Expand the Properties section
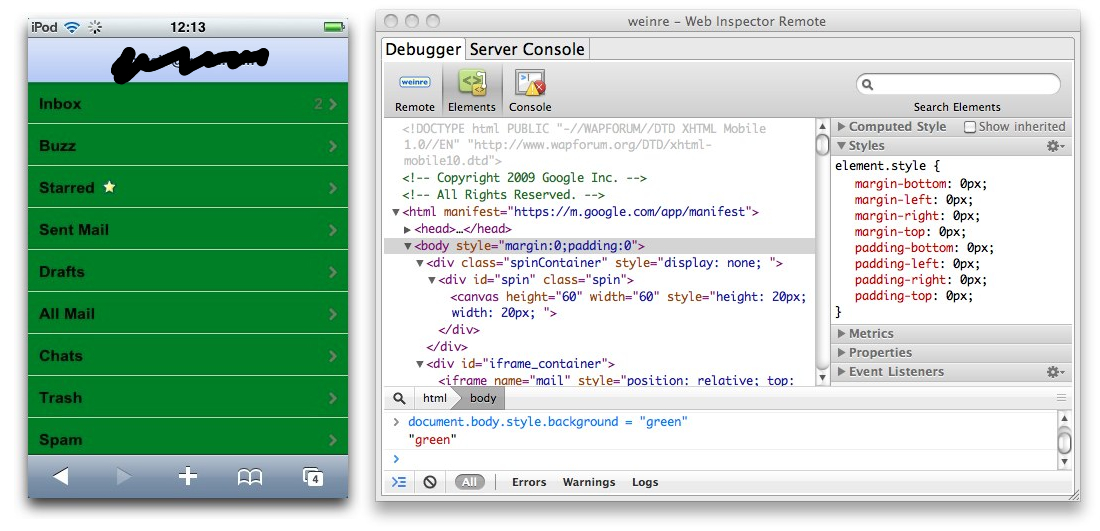Image resolution: width=1100 pixels, height=531 pixels. pyautogui.click(x=842, y=353)
